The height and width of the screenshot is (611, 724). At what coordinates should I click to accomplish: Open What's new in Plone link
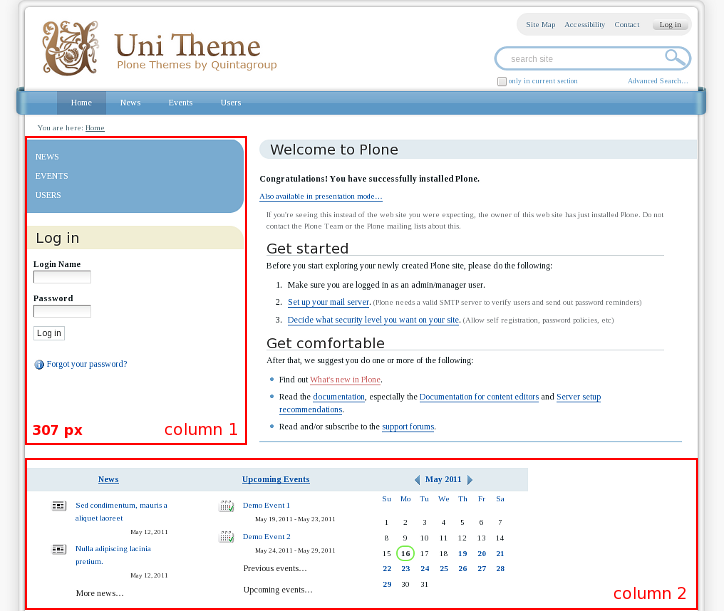coord(345,380)
